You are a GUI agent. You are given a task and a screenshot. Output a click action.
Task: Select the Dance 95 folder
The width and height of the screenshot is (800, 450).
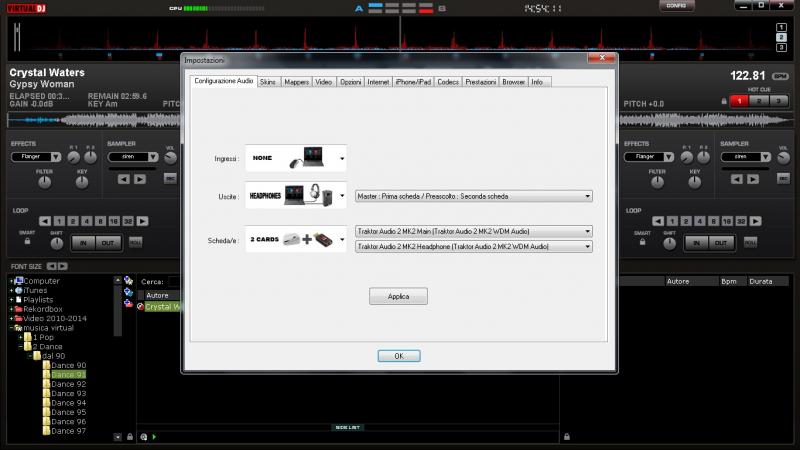tap(68, 412)
